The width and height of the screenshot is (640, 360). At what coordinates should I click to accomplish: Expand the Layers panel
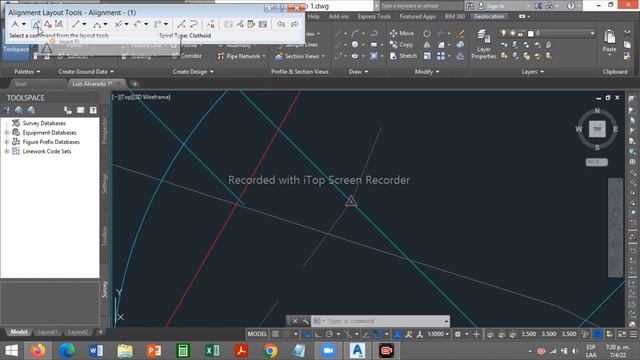coord(532,71)
